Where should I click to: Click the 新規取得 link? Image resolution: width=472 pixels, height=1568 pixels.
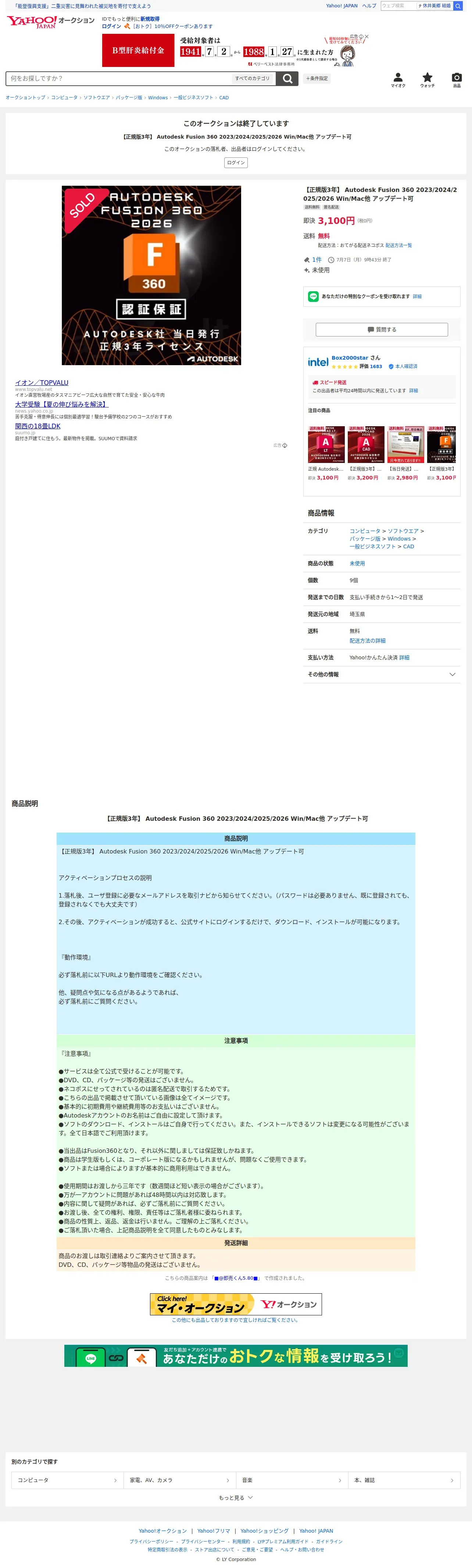point(150,19)
